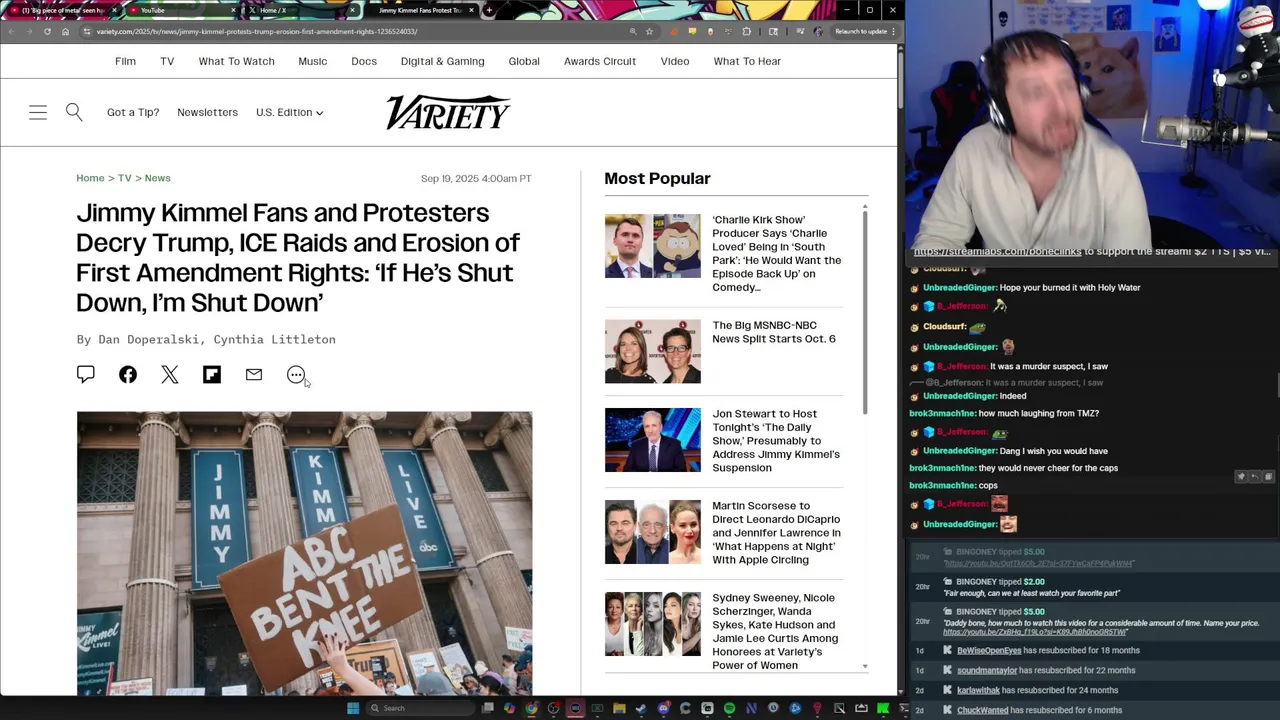
Task: Click the Windows taskbar Search box
Action: coord(421,708)
